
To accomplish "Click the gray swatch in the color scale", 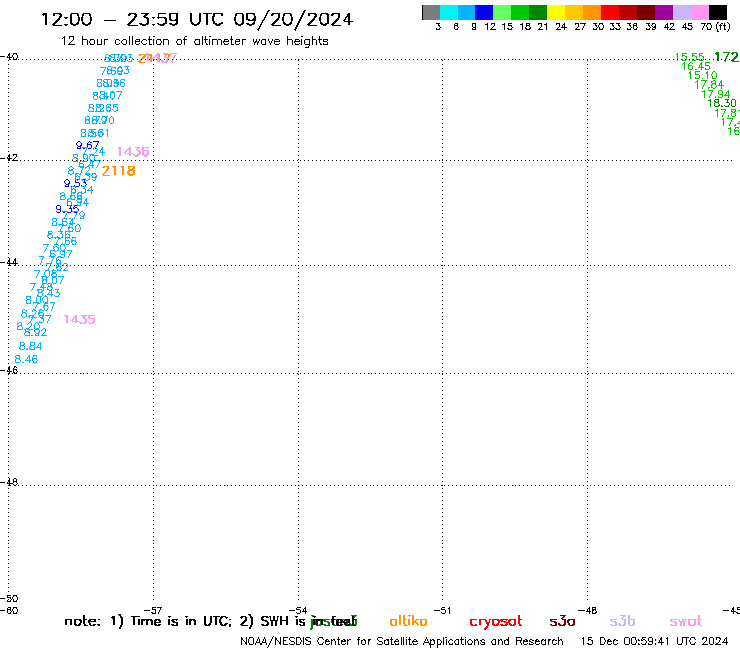I will click(x=431, y=12).
